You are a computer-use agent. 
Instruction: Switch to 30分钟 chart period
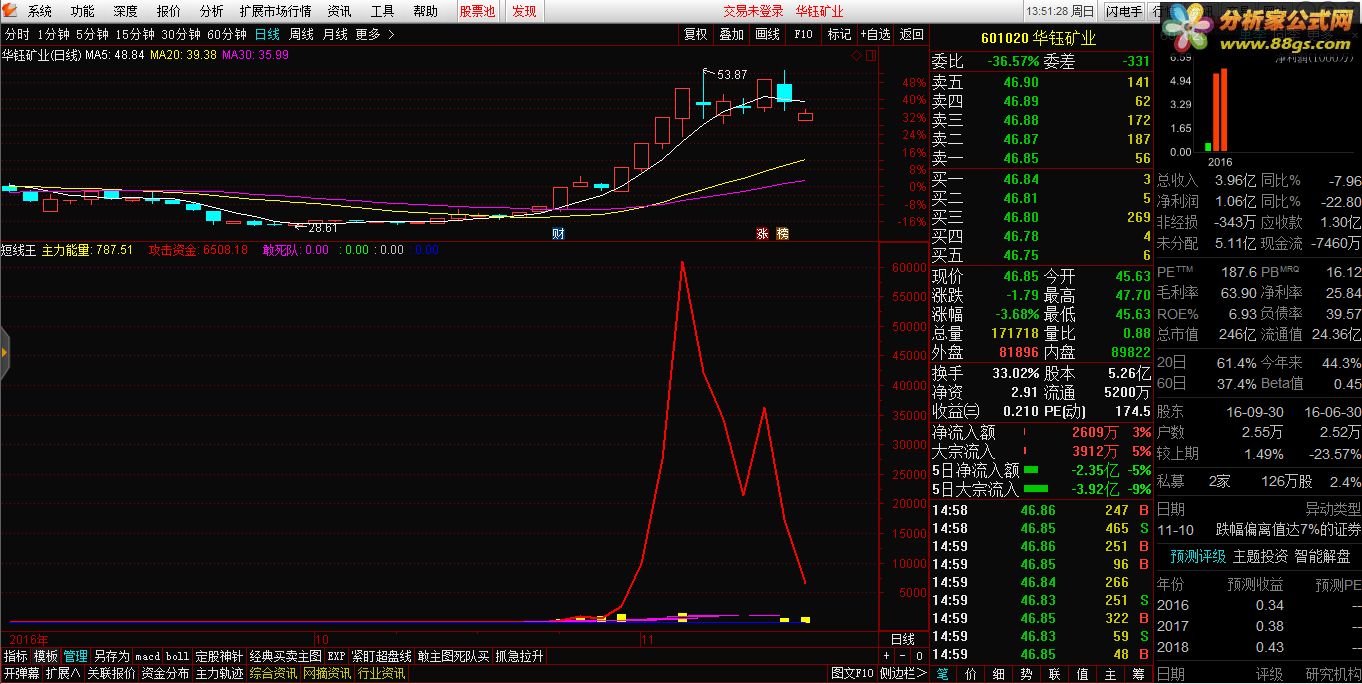point(181,34)
